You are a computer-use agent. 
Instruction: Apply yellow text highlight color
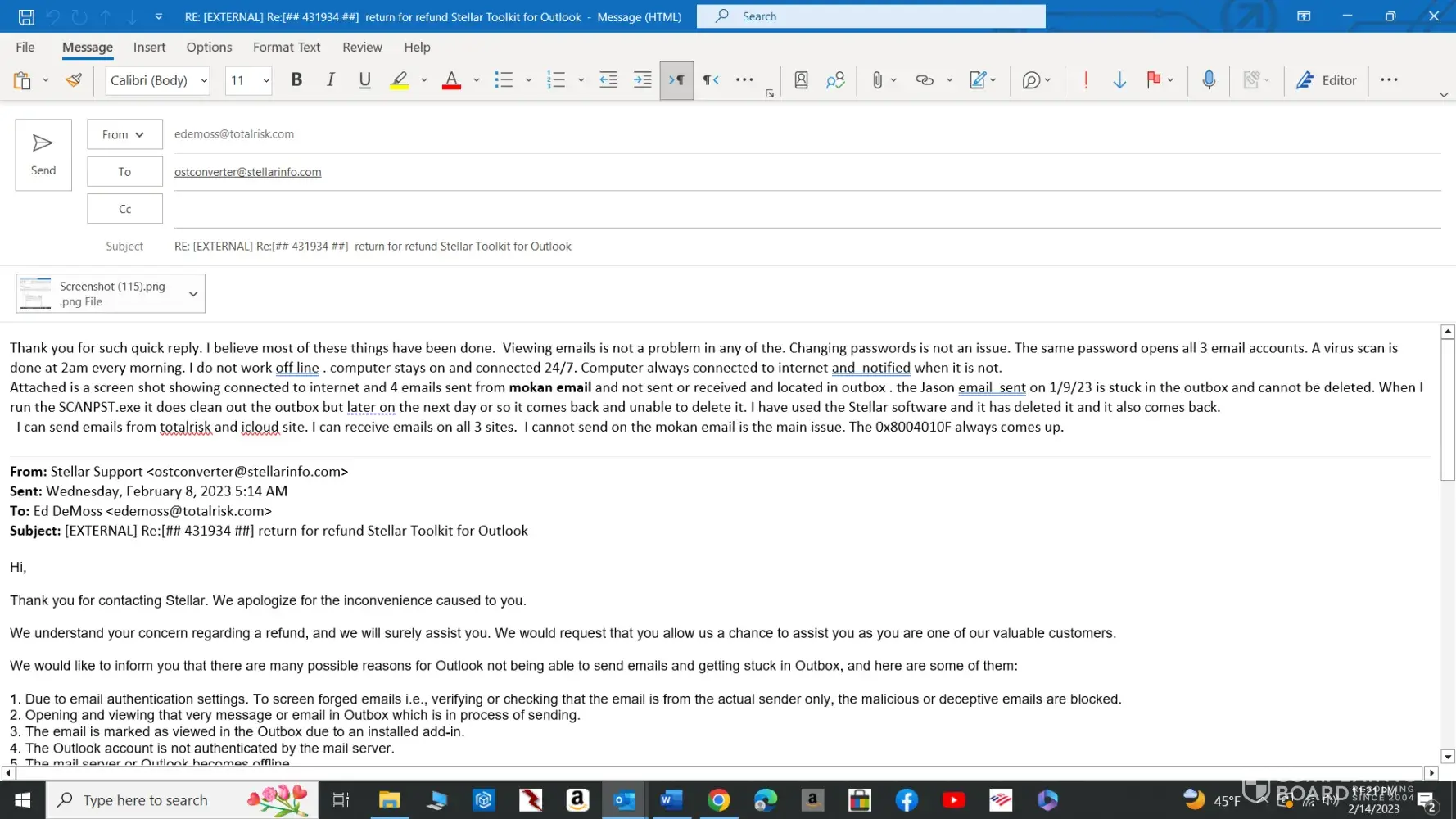[x=399, y=80]
